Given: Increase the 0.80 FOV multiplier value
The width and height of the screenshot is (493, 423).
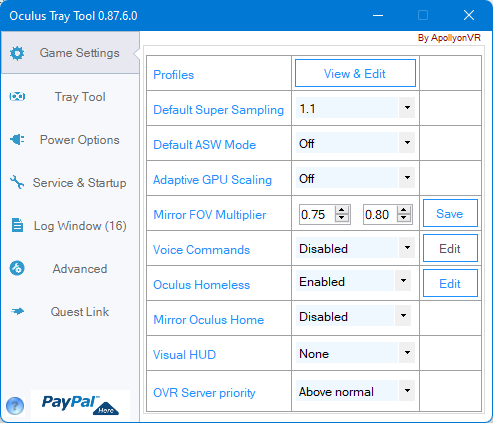Looking at the screenshot, I should pos(404,210).
